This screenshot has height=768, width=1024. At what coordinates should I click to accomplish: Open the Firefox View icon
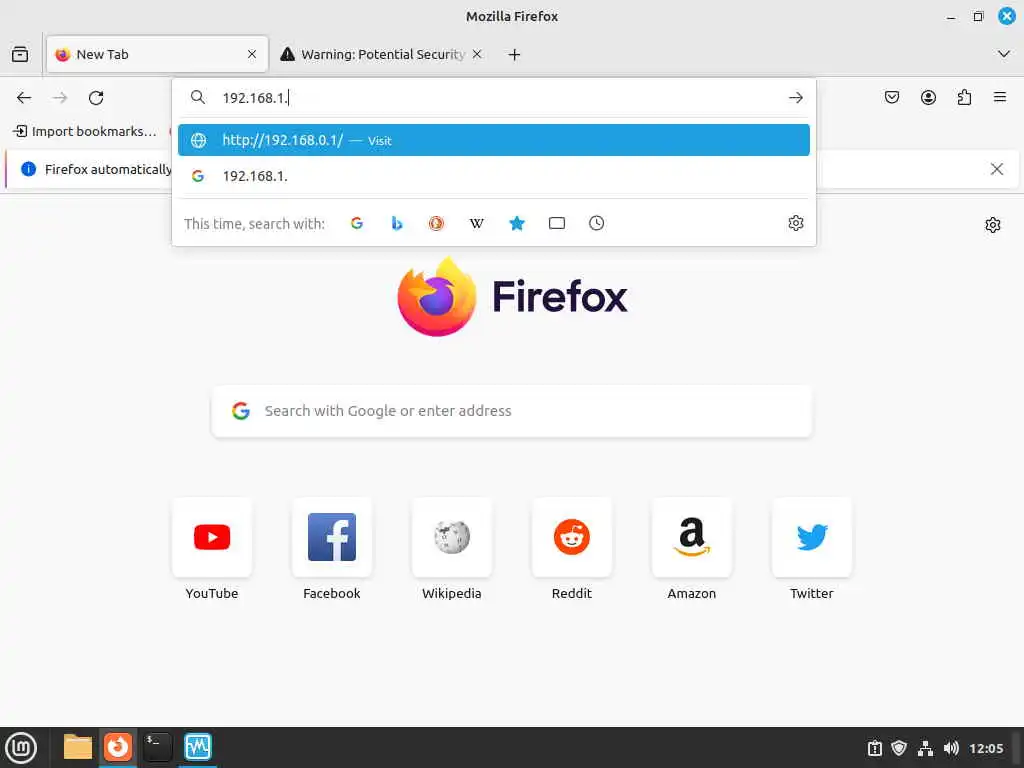[x=20, y=54]
